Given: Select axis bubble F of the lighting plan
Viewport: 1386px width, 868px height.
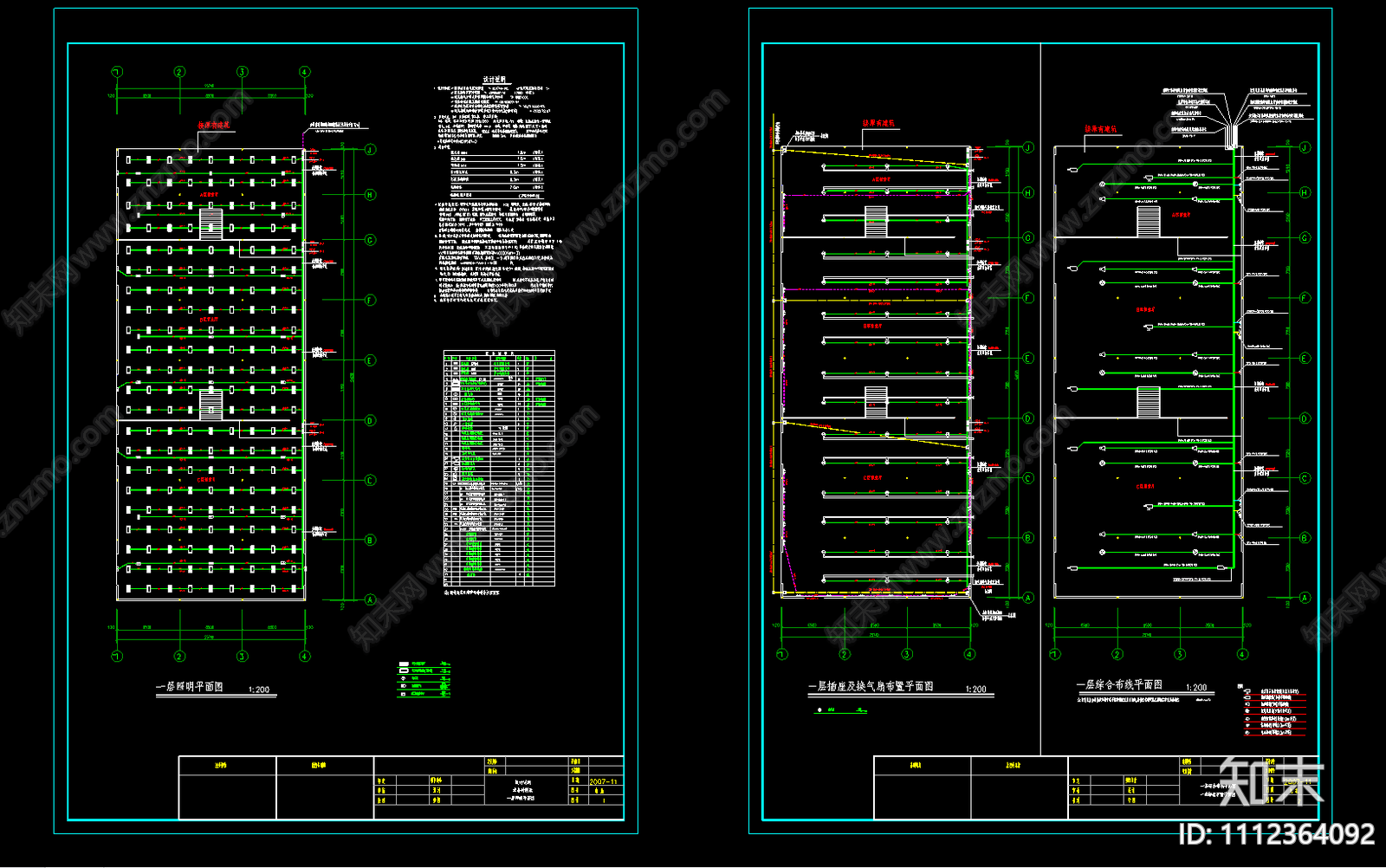Looking at the screenshot, I should click(x=370, y=301).
